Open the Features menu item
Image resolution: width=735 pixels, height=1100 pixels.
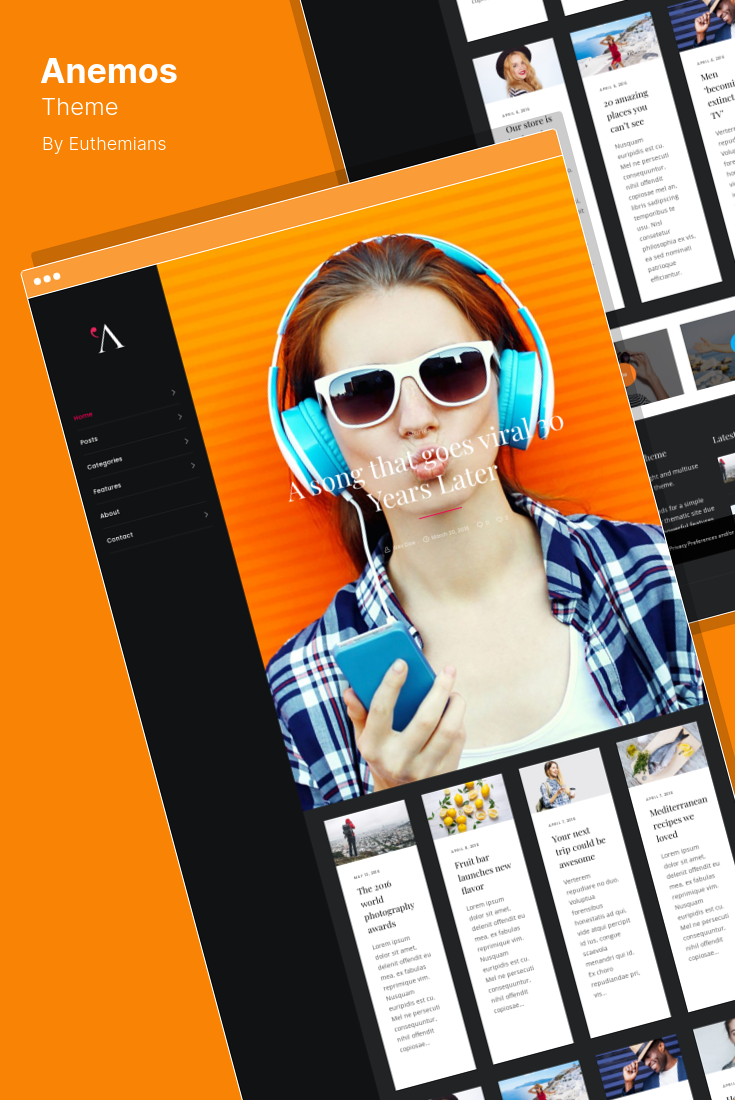tap(107, 488)
